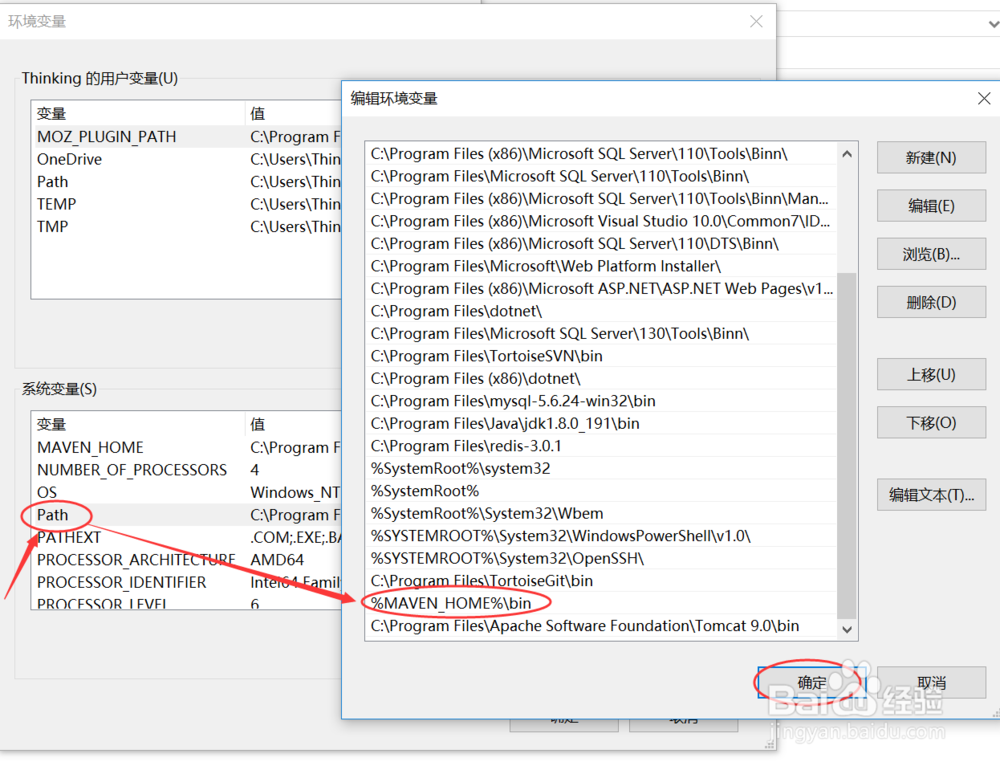Select Java\jdk1.8.0_191\bin entry

click(x=601, y=424)
